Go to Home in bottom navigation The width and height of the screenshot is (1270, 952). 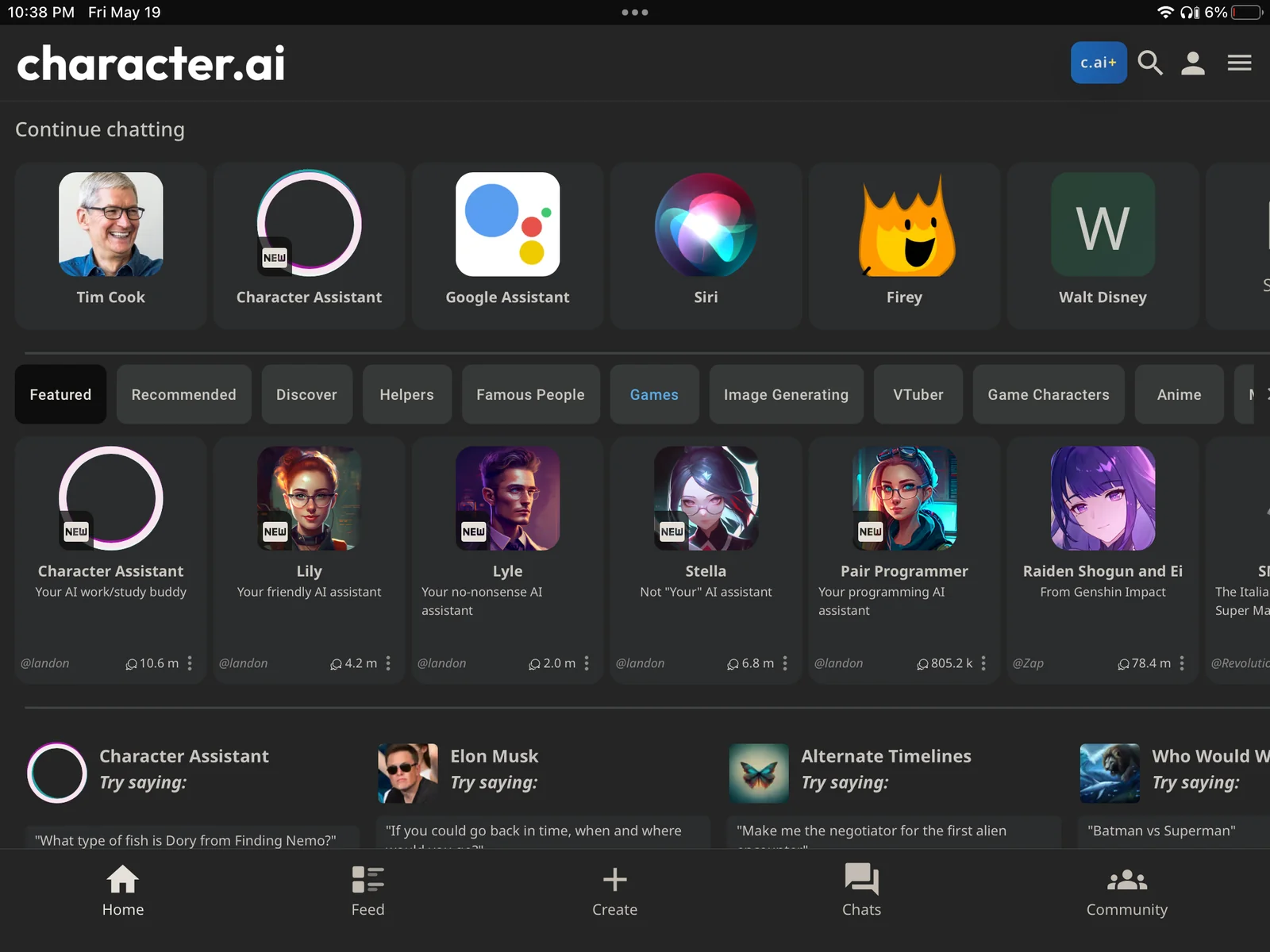(123, 890)
